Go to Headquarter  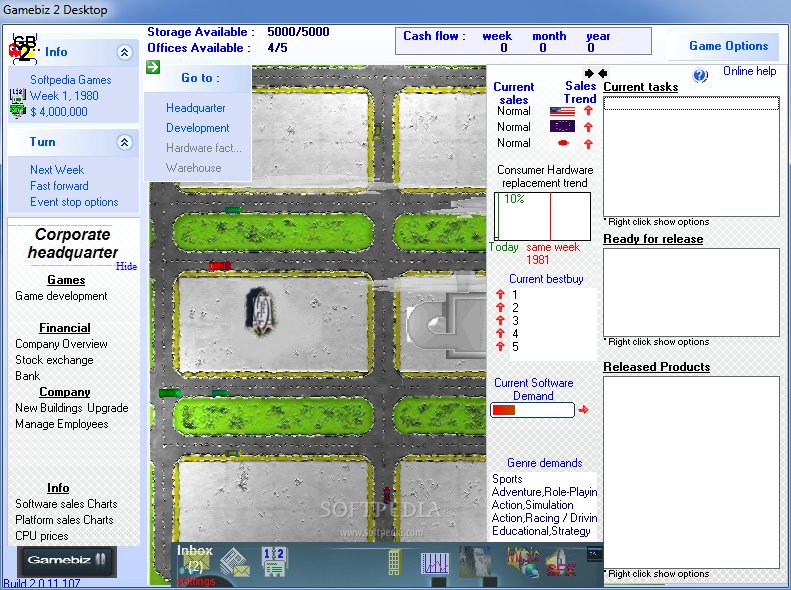click(x=196, y=108)
